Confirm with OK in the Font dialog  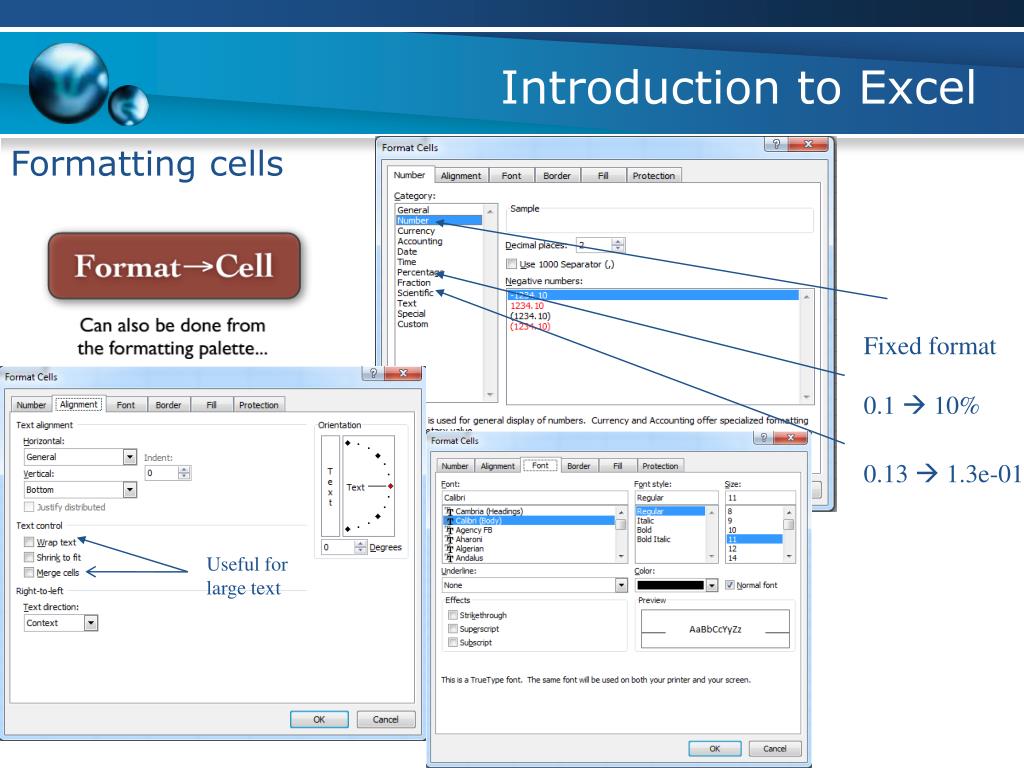714,748
